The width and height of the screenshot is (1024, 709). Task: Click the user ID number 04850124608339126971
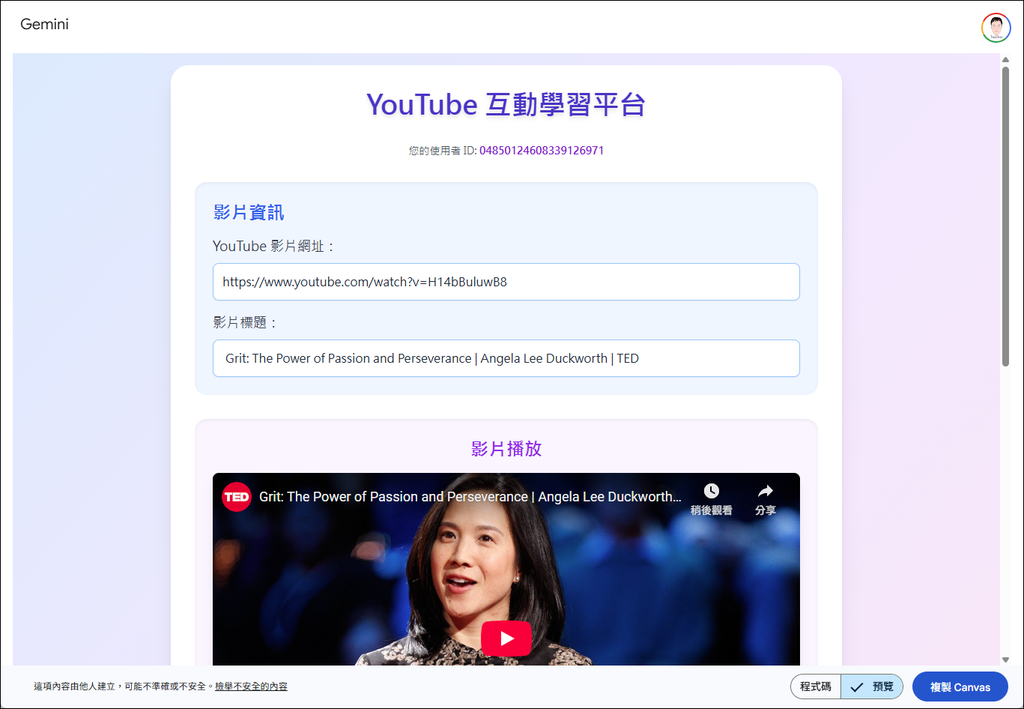pyautogui.click(x=541, y=150)
